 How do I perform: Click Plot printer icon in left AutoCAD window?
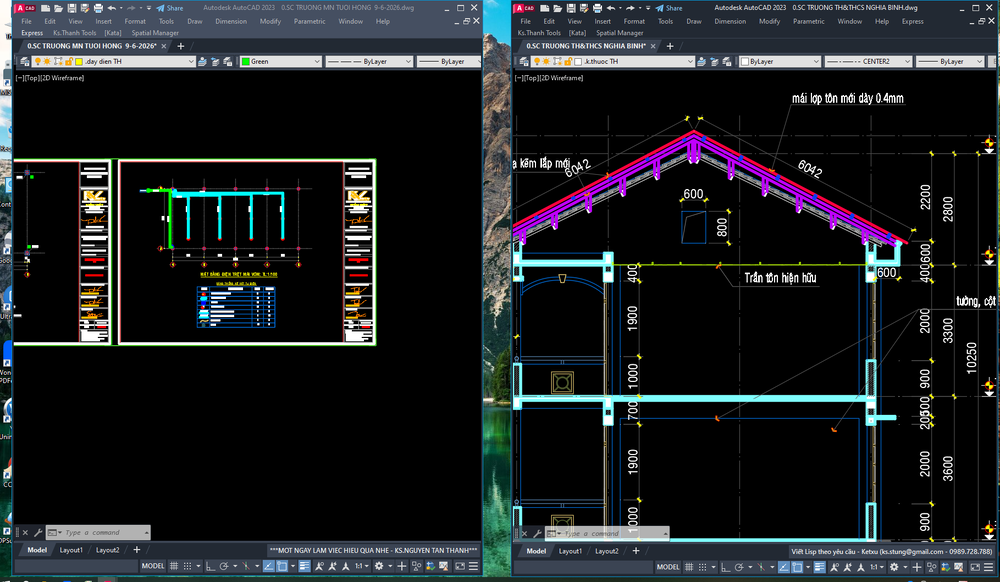coord(98,8)
